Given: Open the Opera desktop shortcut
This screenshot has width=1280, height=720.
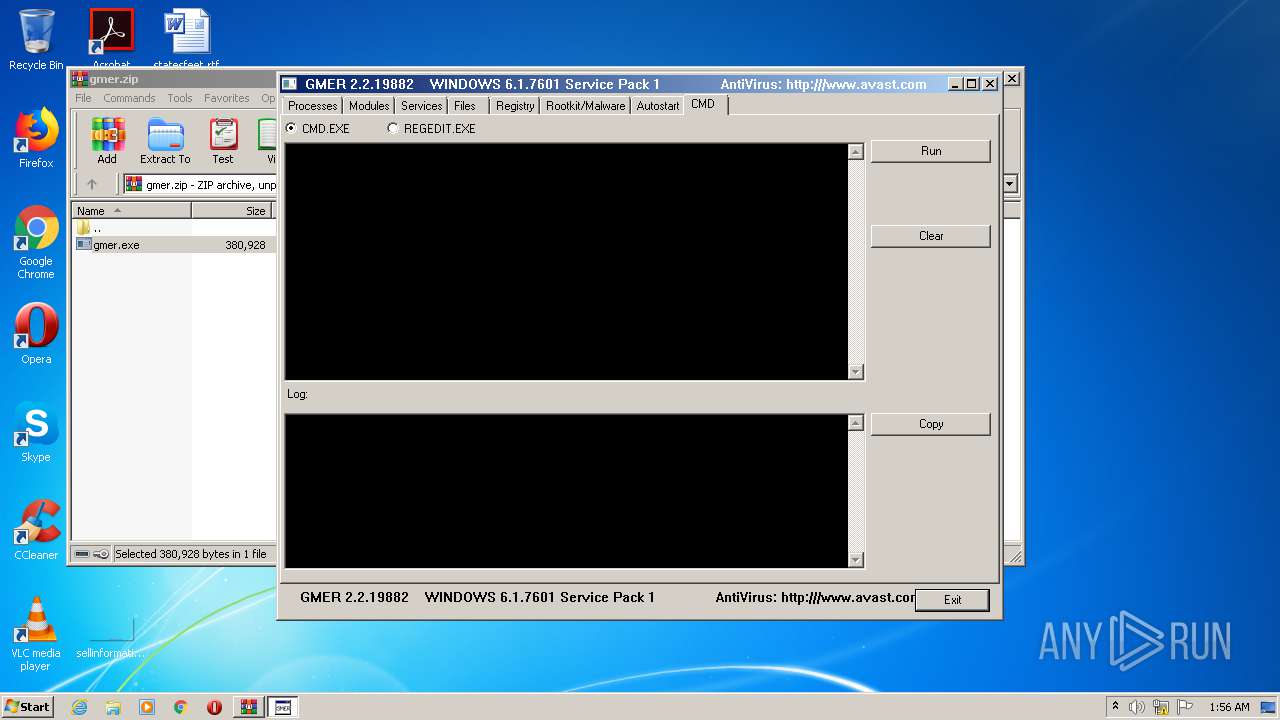Looking at the screenshot, I should 36,334.
